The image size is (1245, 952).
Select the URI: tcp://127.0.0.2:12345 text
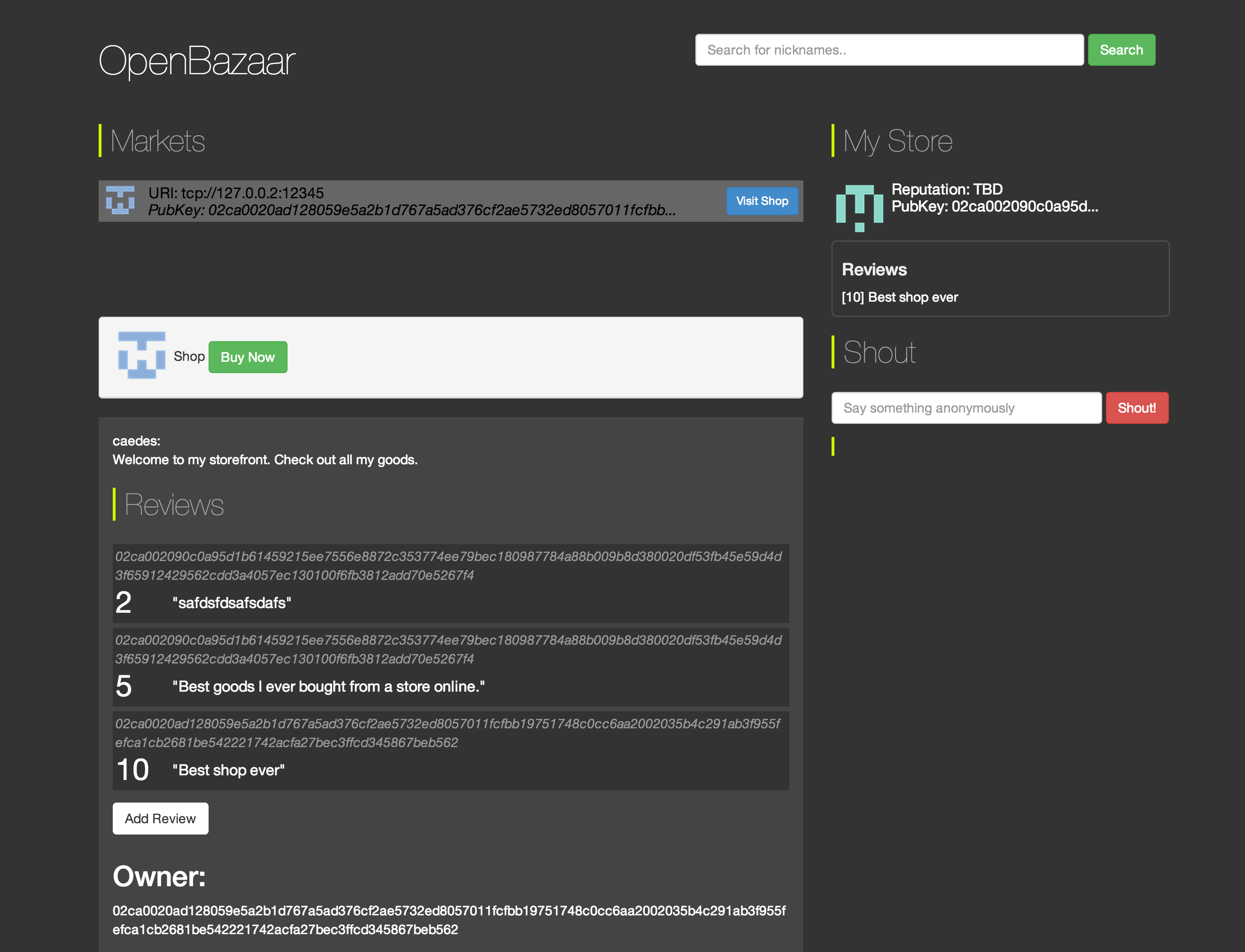[236, 193]
